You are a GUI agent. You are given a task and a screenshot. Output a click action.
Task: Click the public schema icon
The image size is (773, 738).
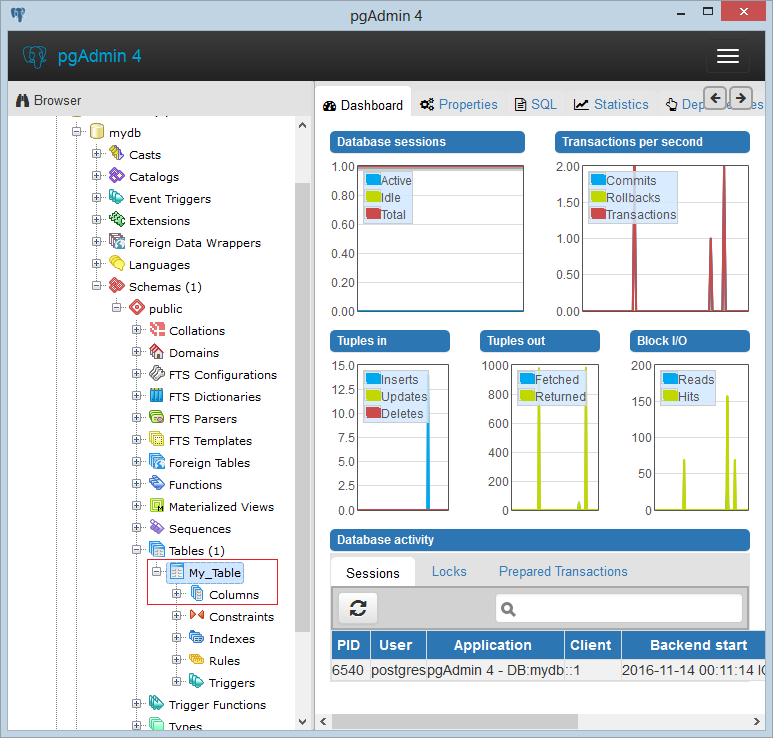pos(137,308)
